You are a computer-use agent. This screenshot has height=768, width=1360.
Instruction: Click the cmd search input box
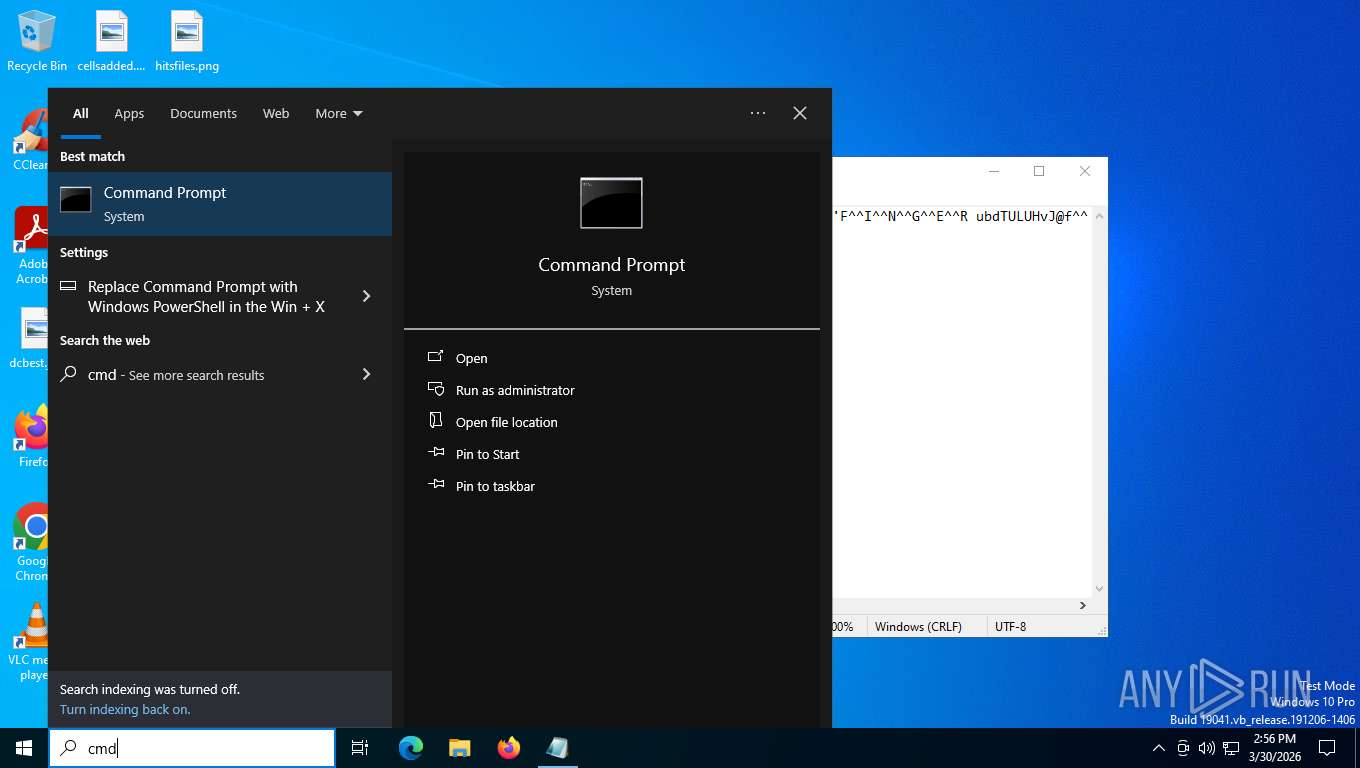192,748
